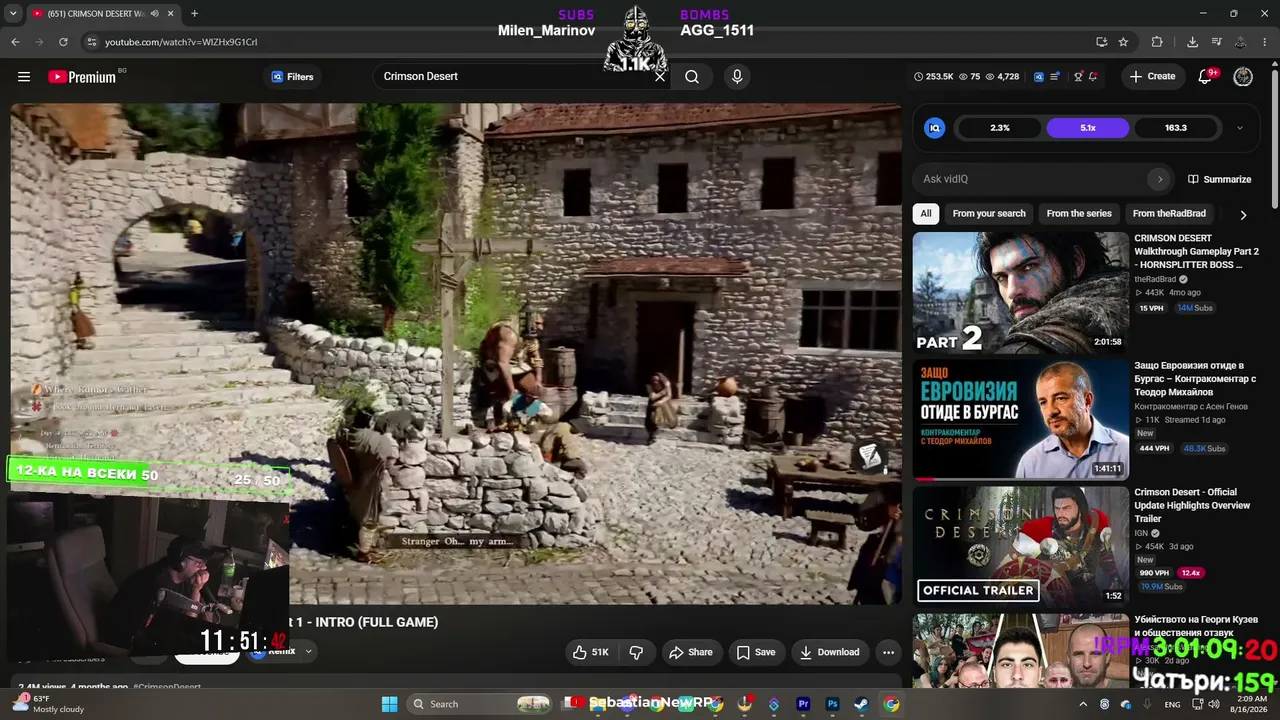1280x720 pixels.
Task: Clear the Crimson Desert search text
Action: click(660, 77)
